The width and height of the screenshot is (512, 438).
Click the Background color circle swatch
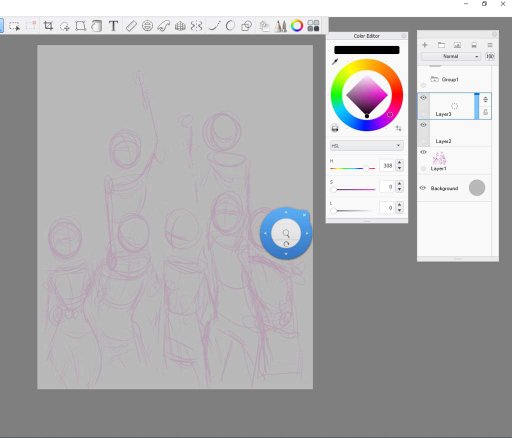point(477,188)
